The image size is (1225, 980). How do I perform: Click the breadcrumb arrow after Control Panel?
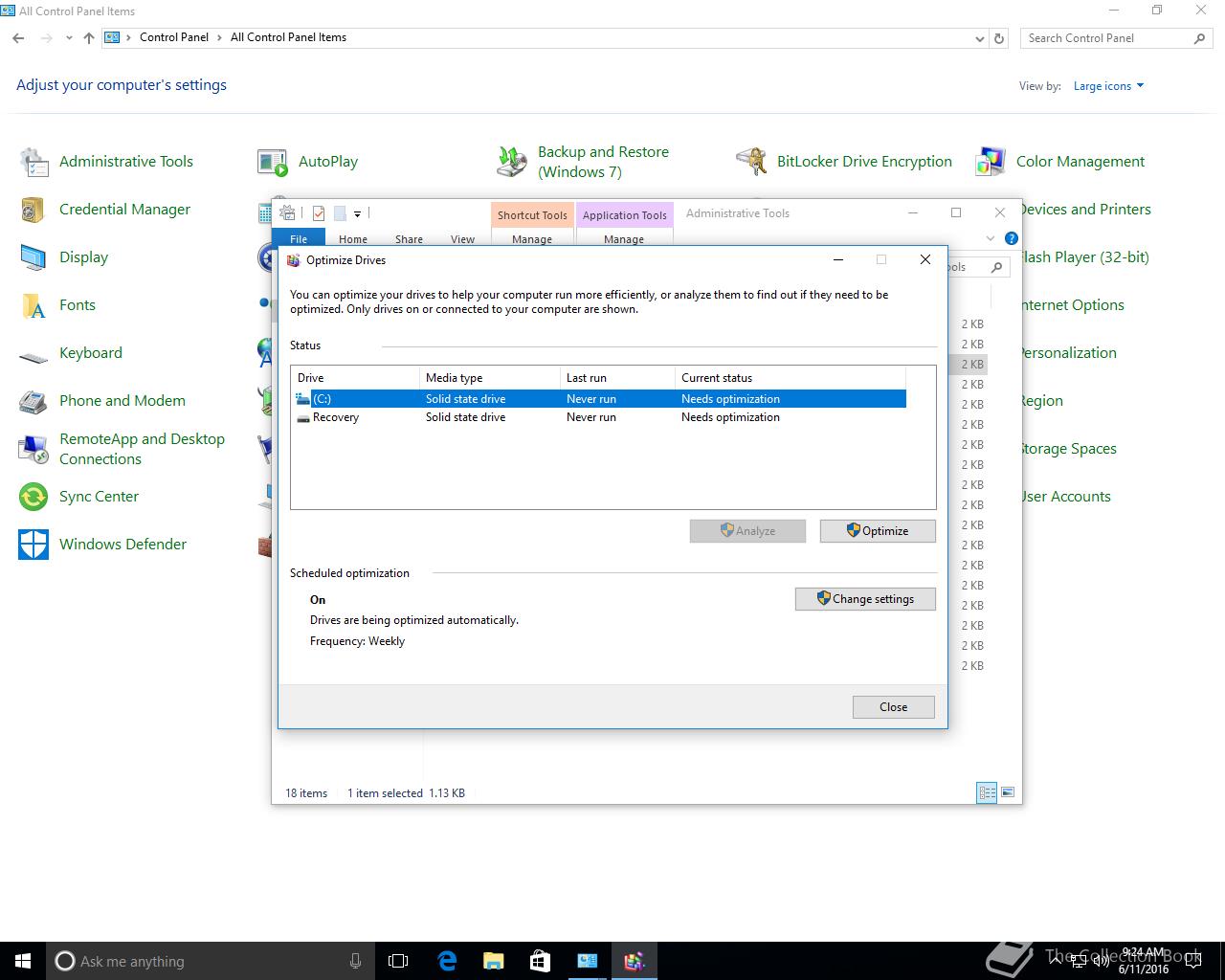coord(220,37)
